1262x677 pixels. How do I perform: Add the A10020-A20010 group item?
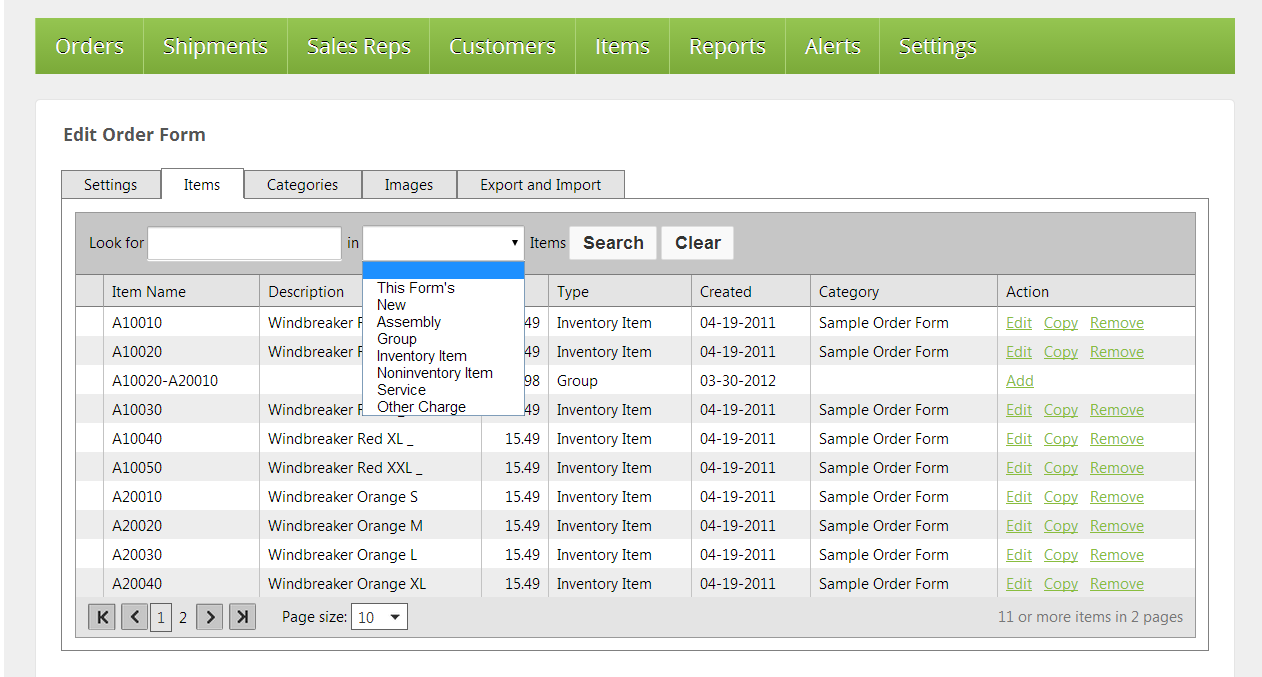point(1019,381)
